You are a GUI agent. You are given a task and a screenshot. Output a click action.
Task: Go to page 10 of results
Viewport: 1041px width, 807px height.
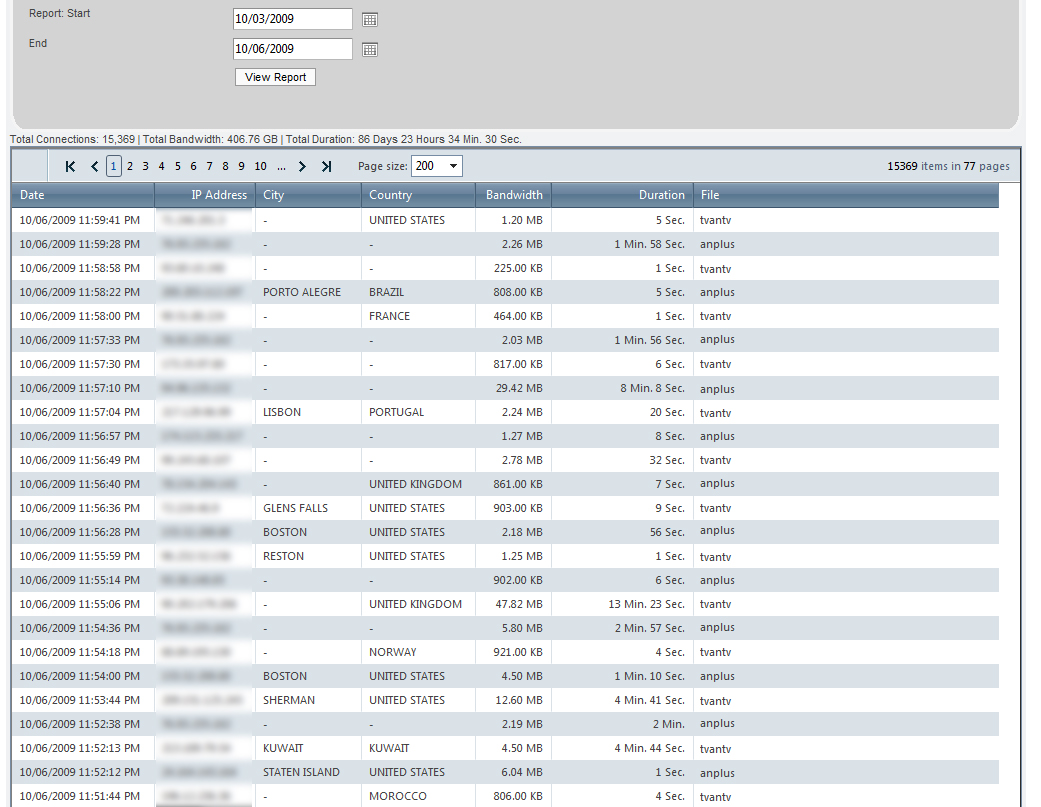click(260, 166)
